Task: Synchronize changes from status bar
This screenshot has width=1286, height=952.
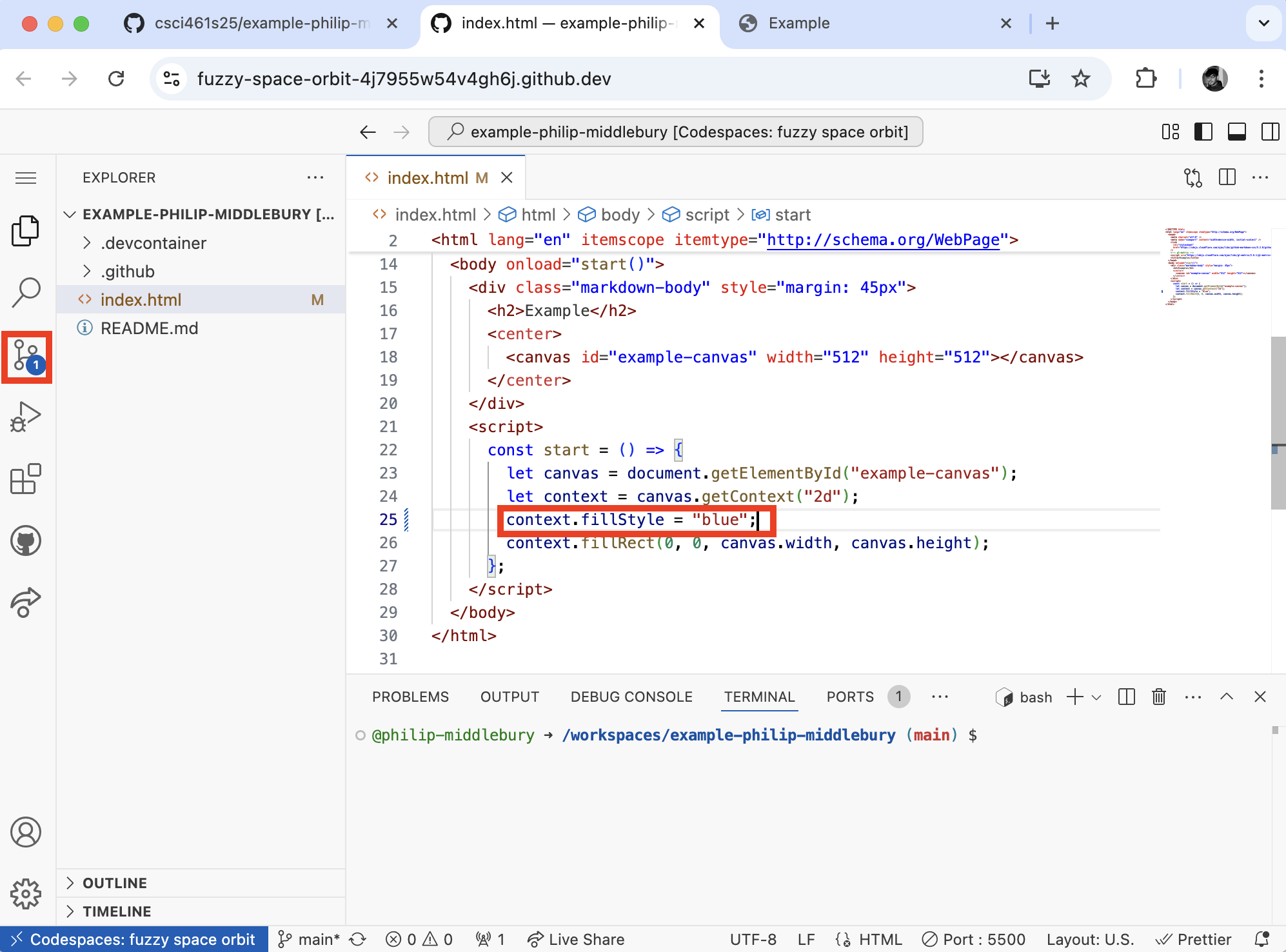Action: [358, 939]
